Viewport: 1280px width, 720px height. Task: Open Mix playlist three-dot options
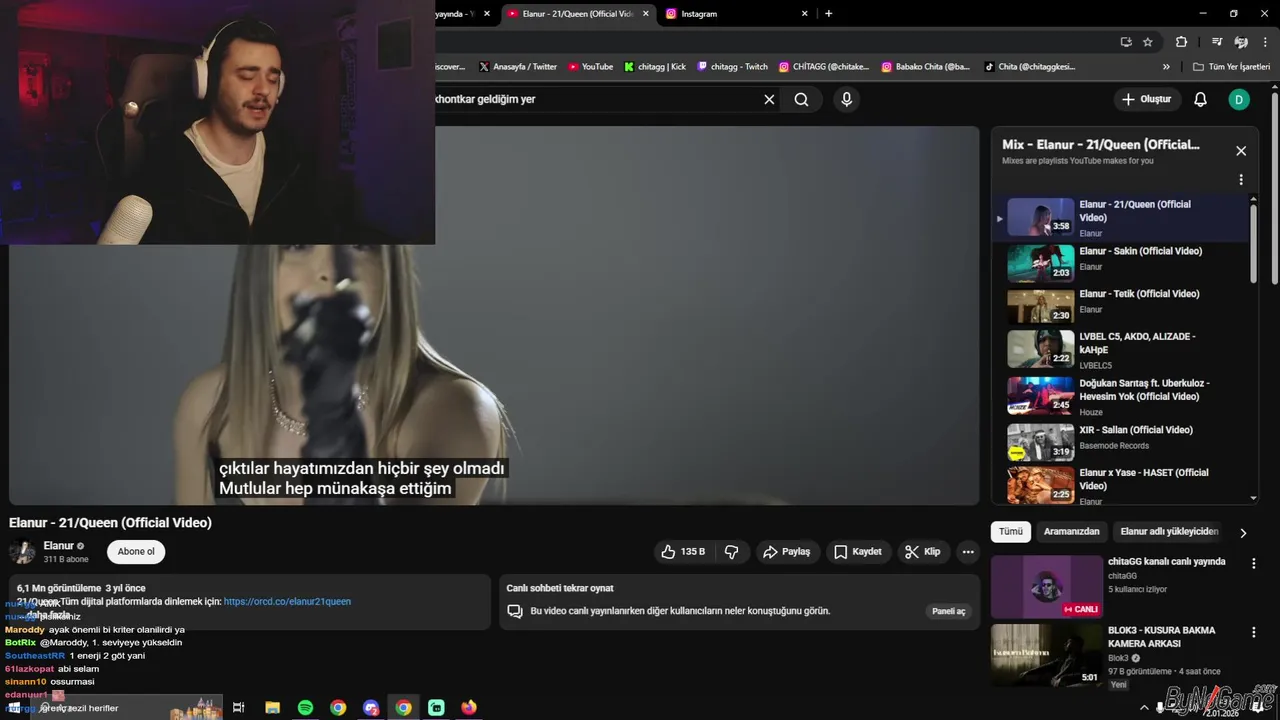click(1241, 180)
